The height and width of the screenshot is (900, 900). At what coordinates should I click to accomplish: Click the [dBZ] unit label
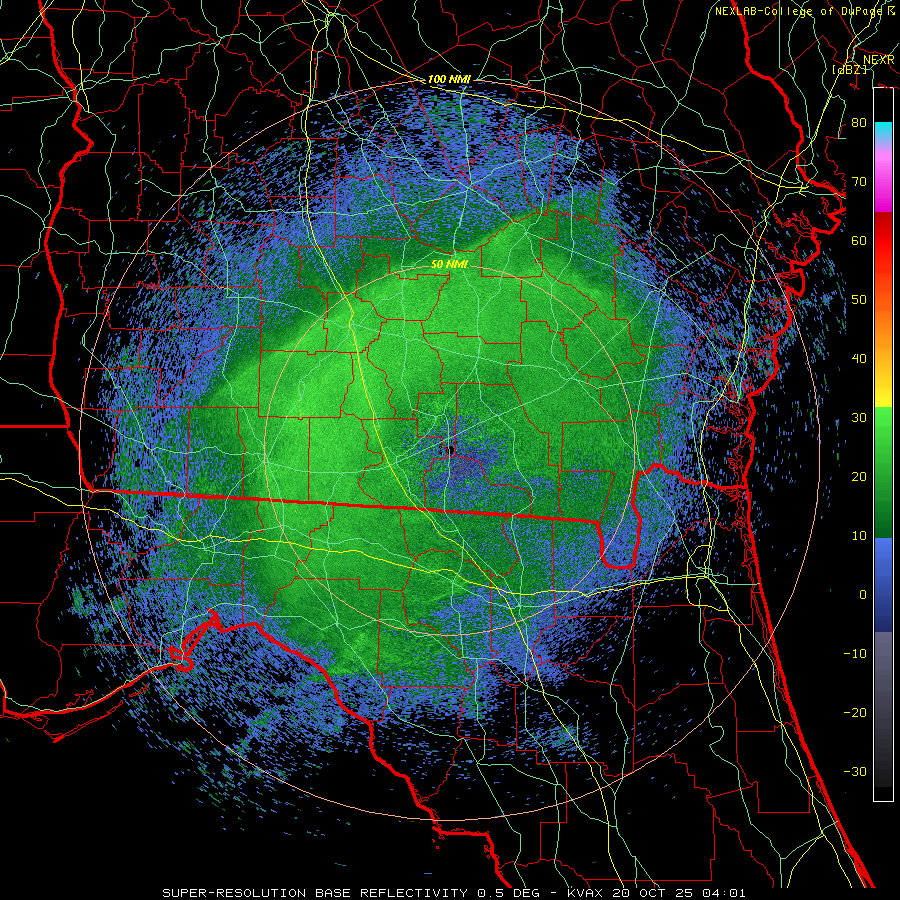tap(850, 69)
